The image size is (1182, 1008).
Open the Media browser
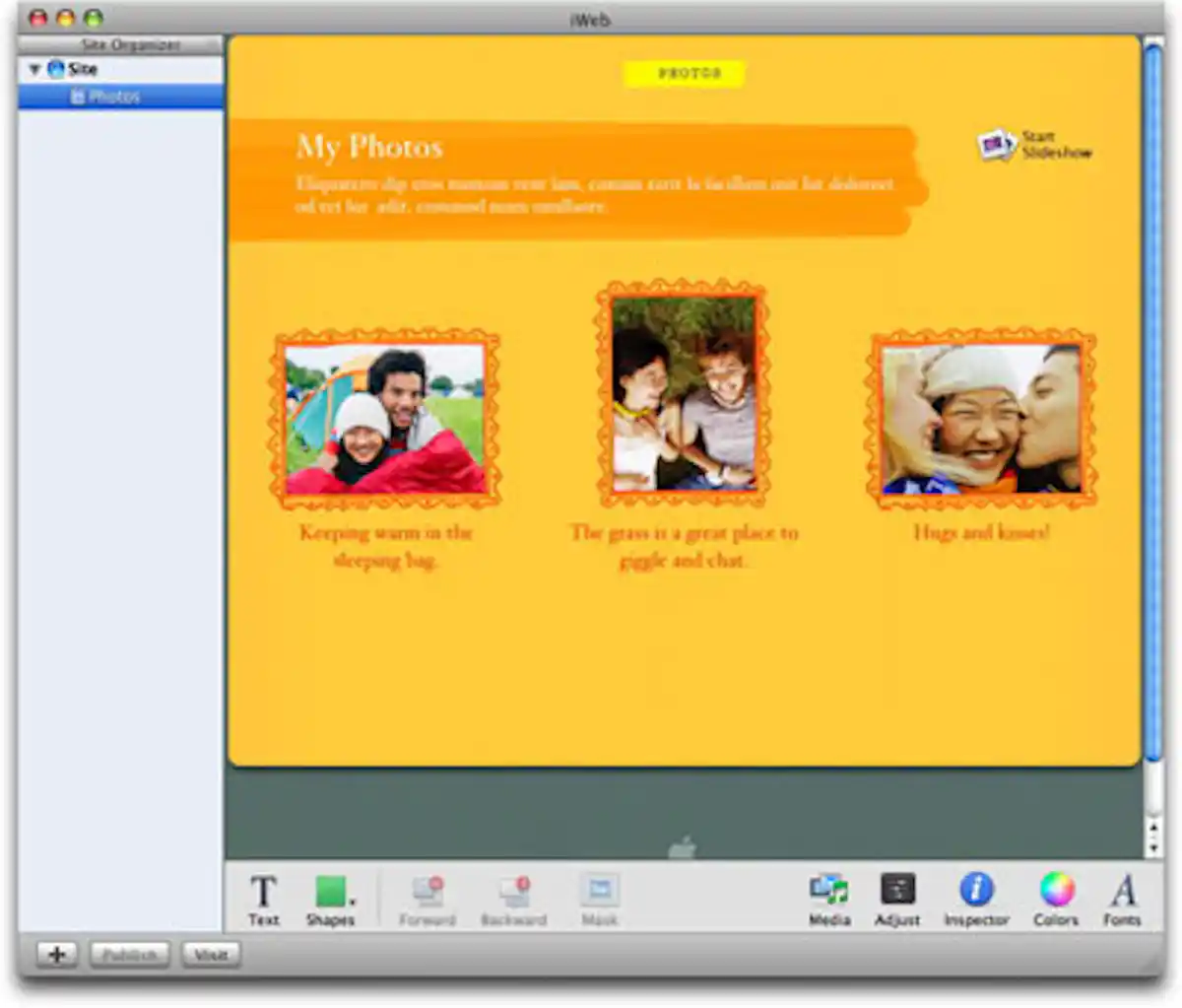(x=829, y=899)
